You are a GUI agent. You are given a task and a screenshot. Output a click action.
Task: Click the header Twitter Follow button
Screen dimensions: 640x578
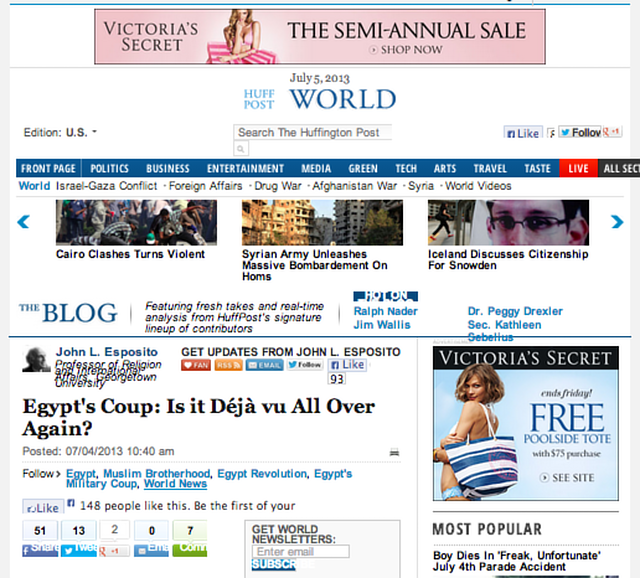[580, 132]
